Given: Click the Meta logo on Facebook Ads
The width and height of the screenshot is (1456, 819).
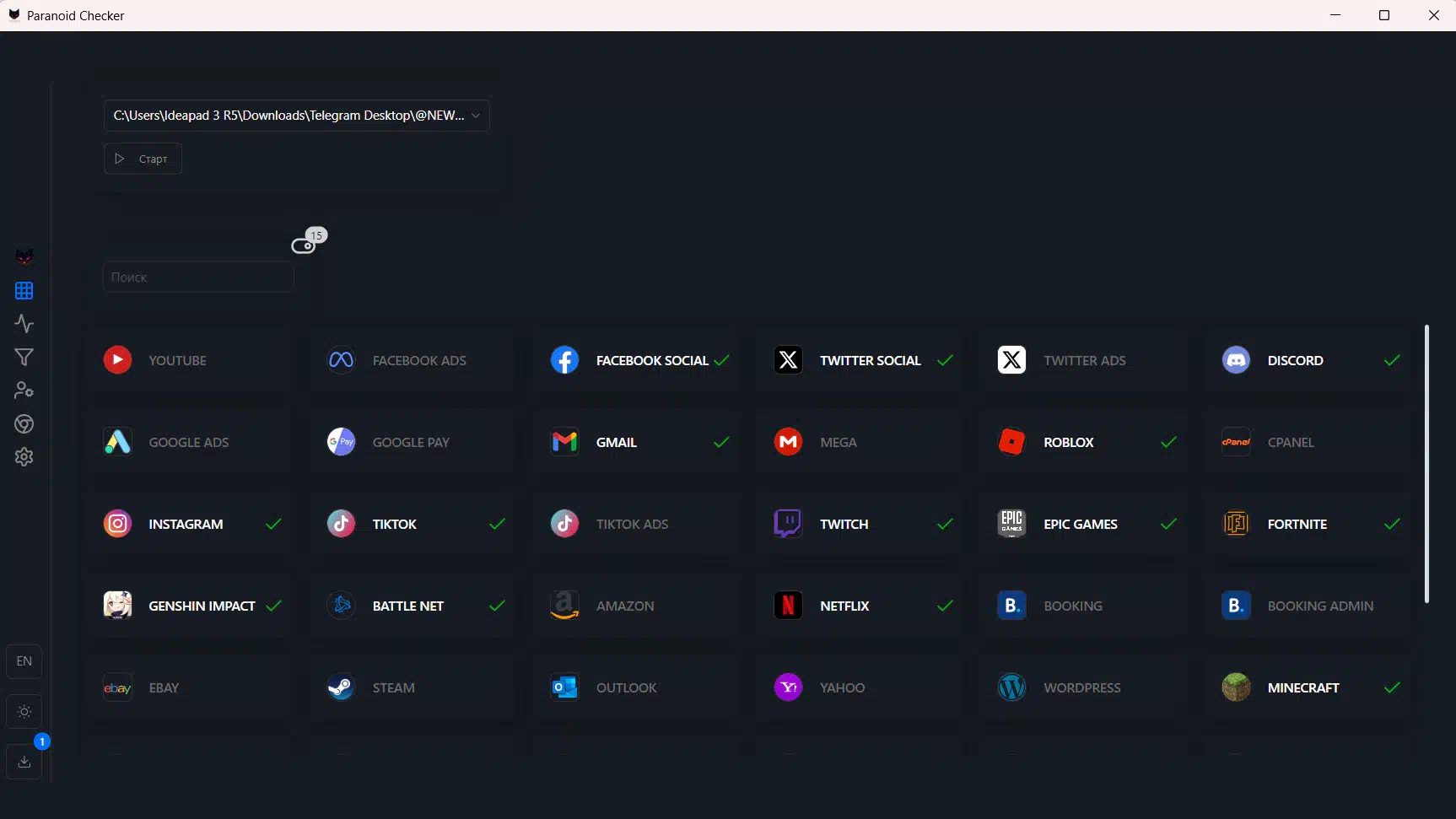Looking at the screenshot, I should point(341,360).
